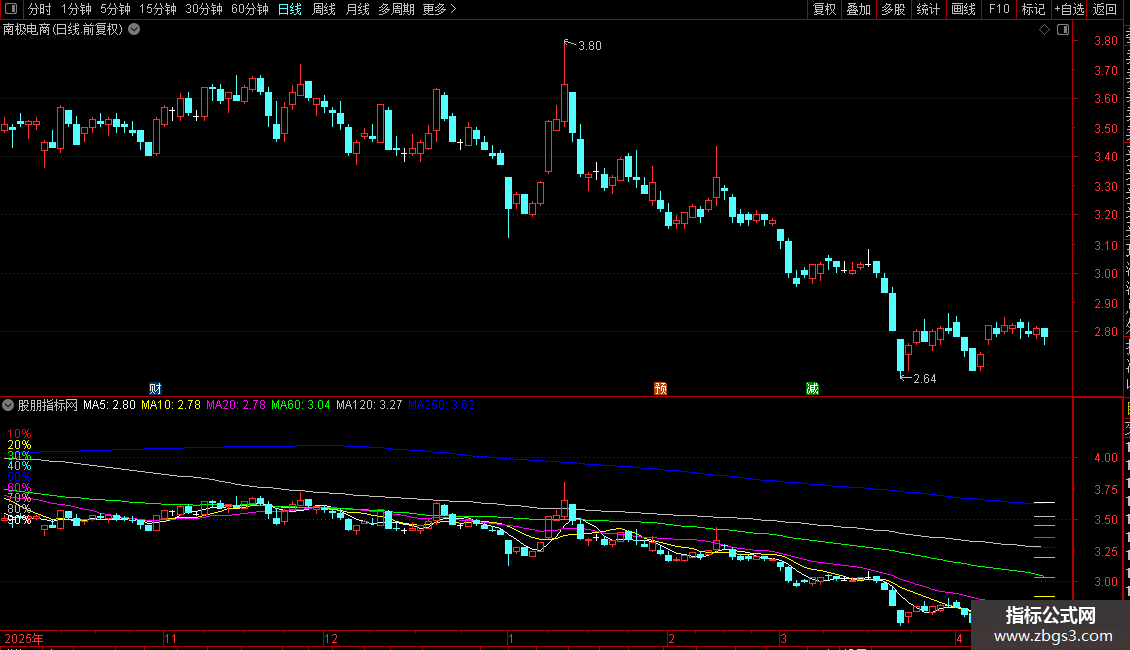Click the 复权 button
The height and width of the screenshot is (650, 1130).
(824, 9)
